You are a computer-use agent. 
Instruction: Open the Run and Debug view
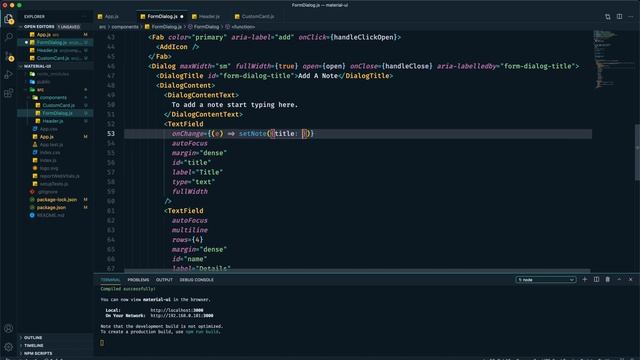coord(9,75)
